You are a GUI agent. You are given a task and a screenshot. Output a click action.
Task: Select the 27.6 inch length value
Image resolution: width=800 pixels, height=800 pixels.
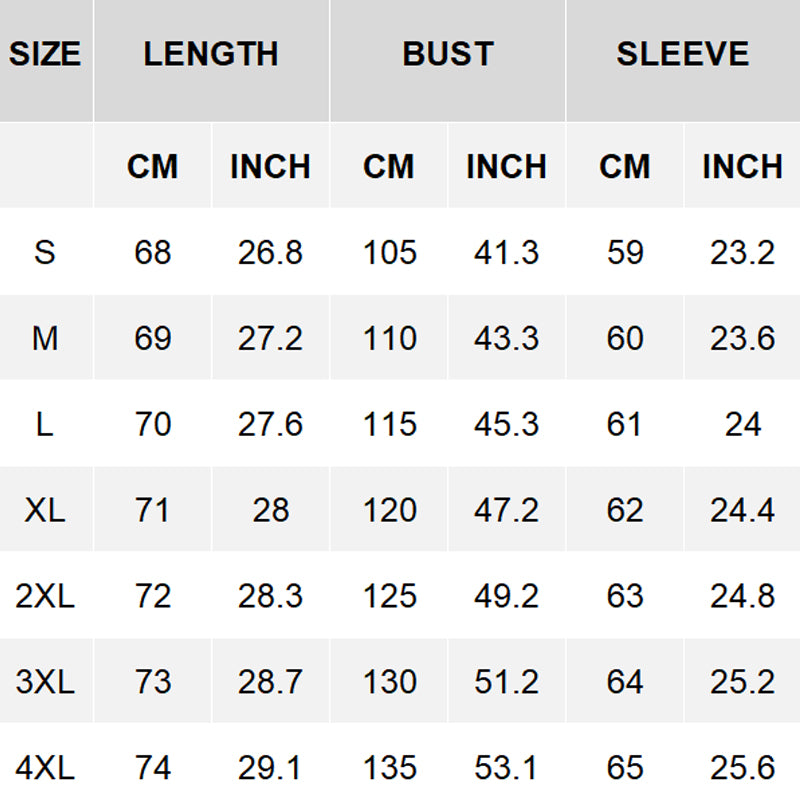click(270, 425)
